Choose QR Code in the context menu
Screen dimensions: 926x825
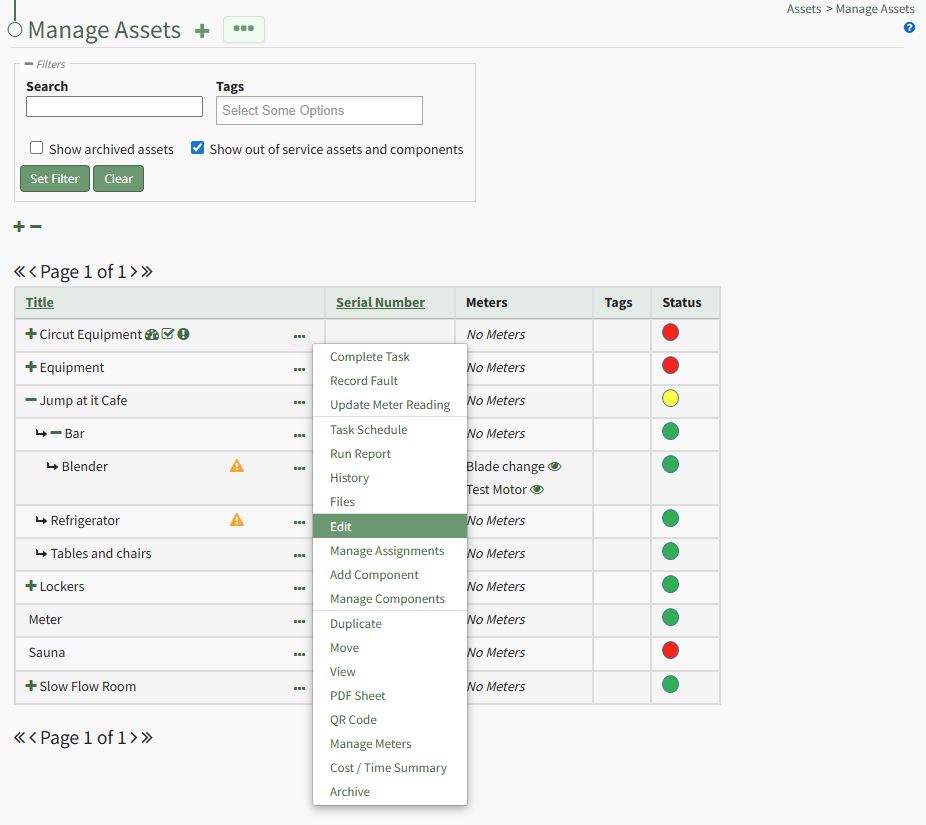pyautogui.click(x=353, y=720)
